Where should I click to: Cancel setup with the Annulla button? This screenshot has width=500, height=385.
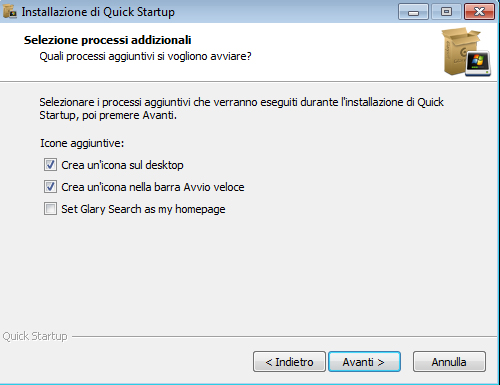click(449, 362)
